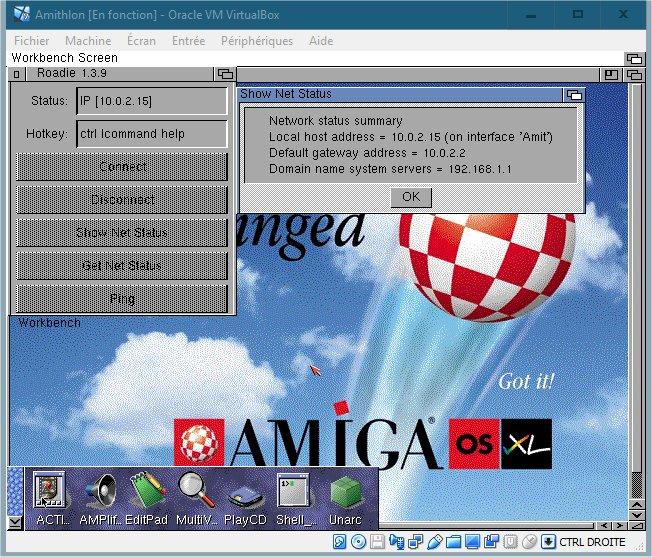Click the Hotkey input field
Image resolution: width=652 pixels, height=557 pixels.
point(151,134)
